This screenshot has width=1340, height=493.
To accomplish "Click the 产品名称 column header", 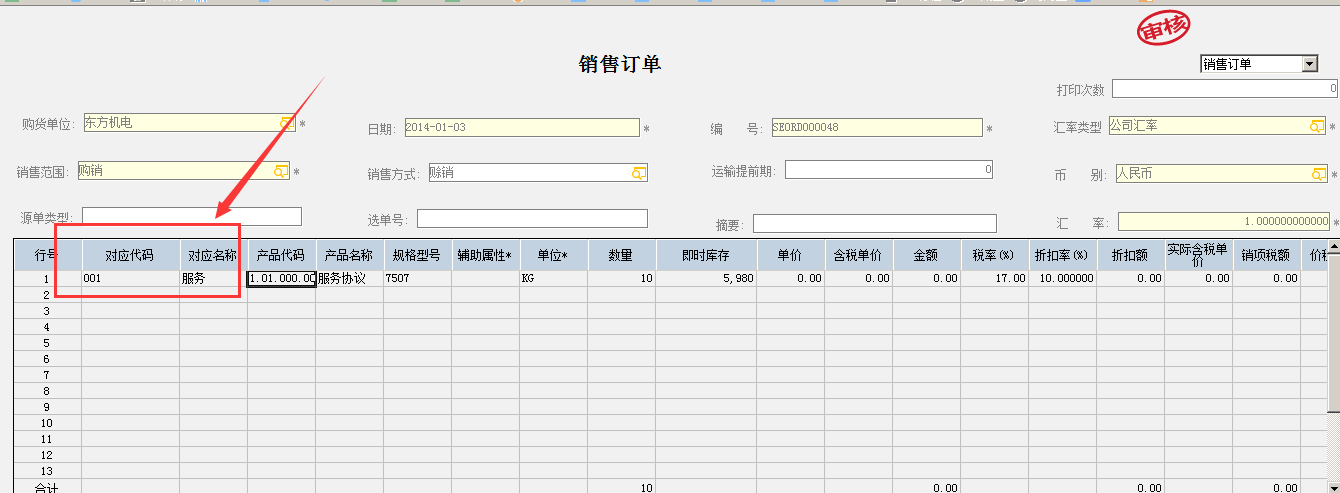I will point(349,255).
